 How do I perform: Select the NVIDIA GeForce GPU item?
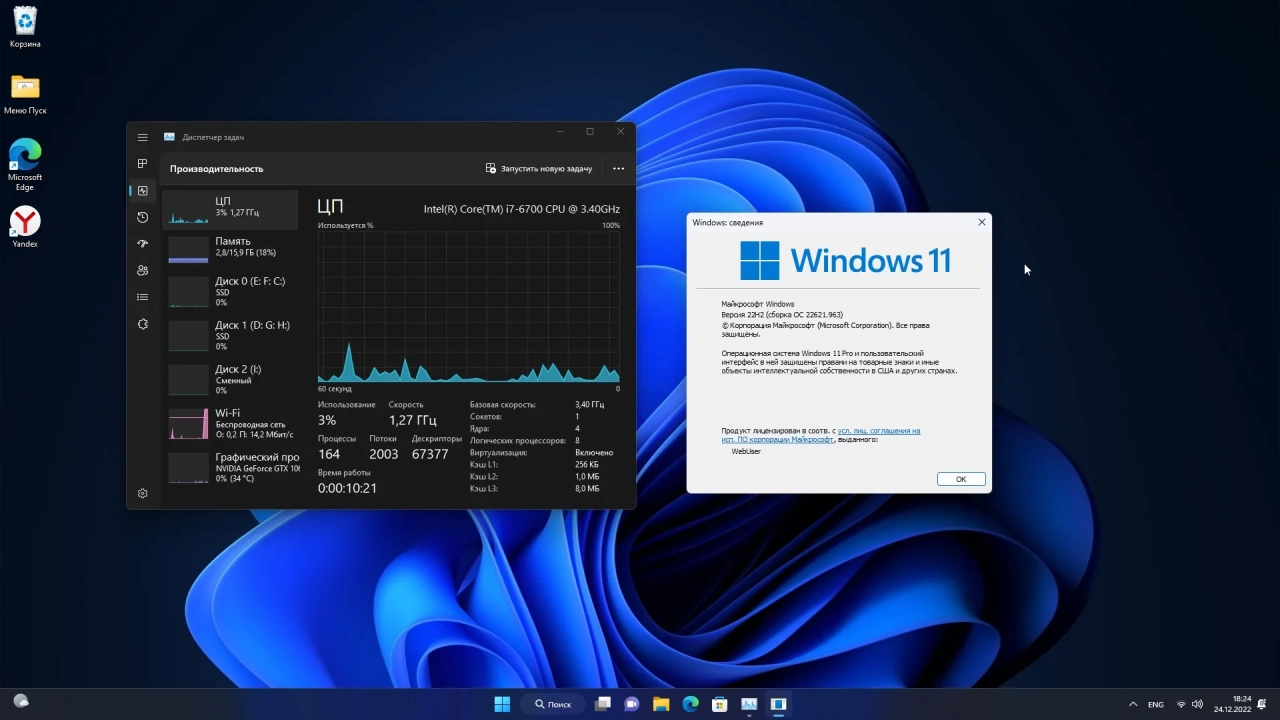coord(230,467)
